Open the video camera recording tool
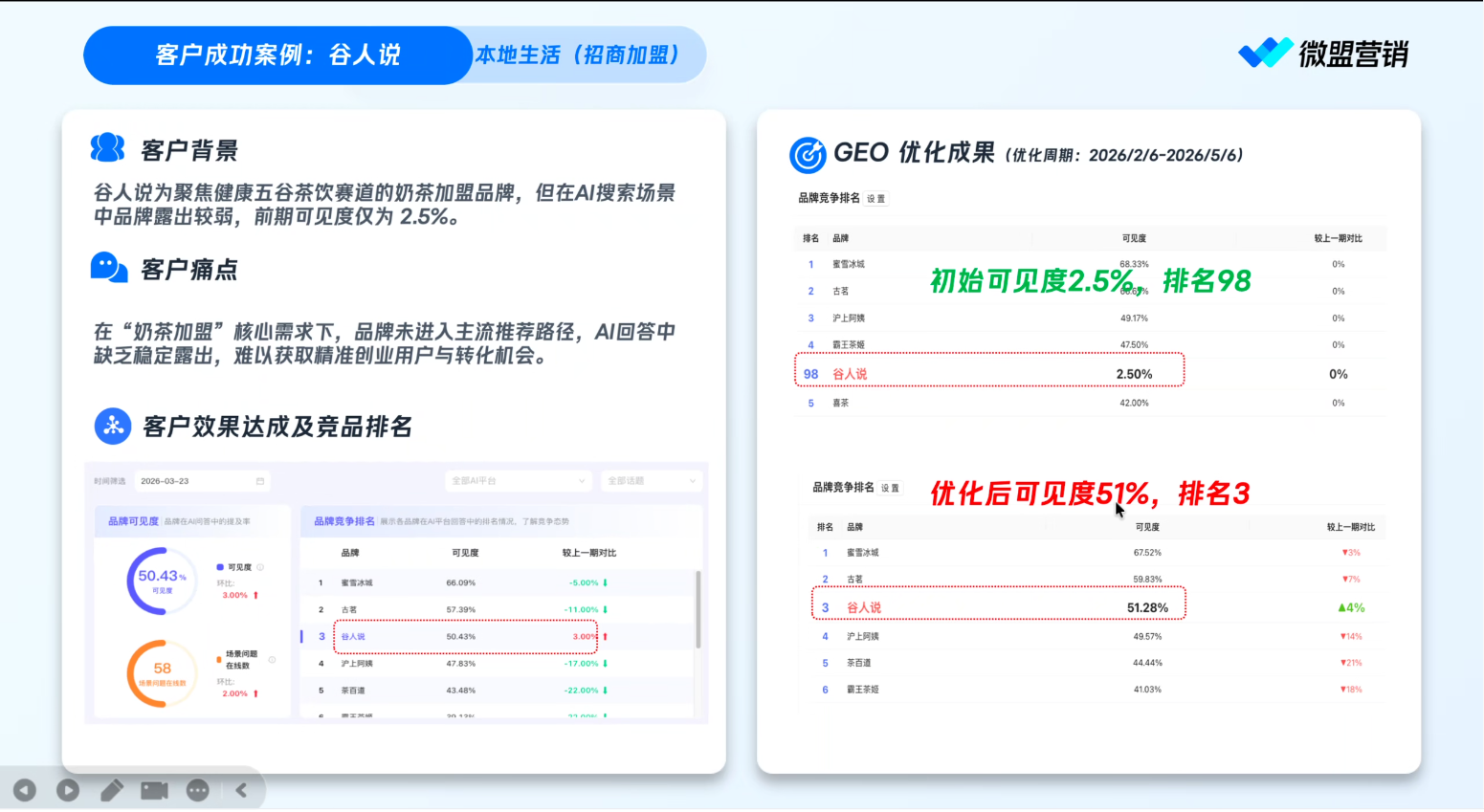Viewport: 1484px width, 812px height. coord(155,790)
